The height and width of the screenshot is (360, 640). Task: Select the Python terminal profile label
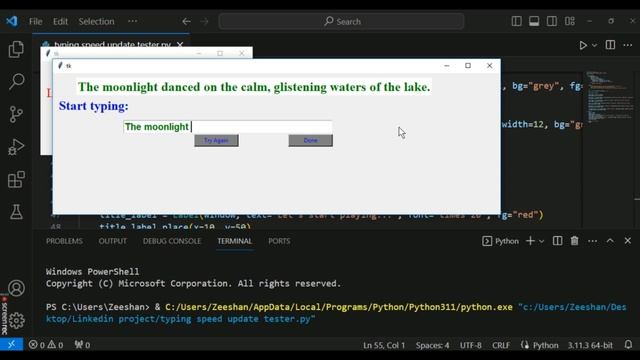pos(501,241)
